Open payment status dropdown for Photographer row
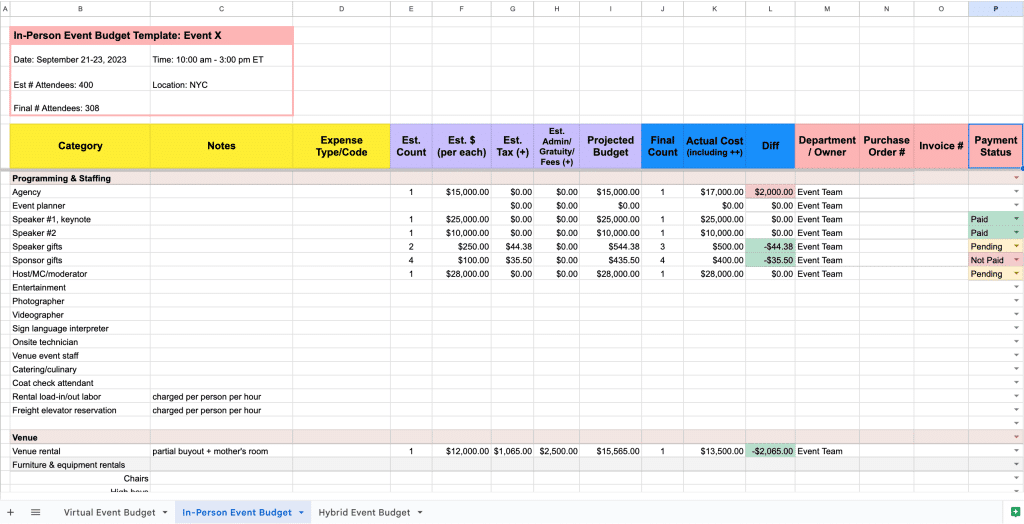The height and width of the screenshot is (524, 1024). pyautogui.click(x=1016, y=301)
